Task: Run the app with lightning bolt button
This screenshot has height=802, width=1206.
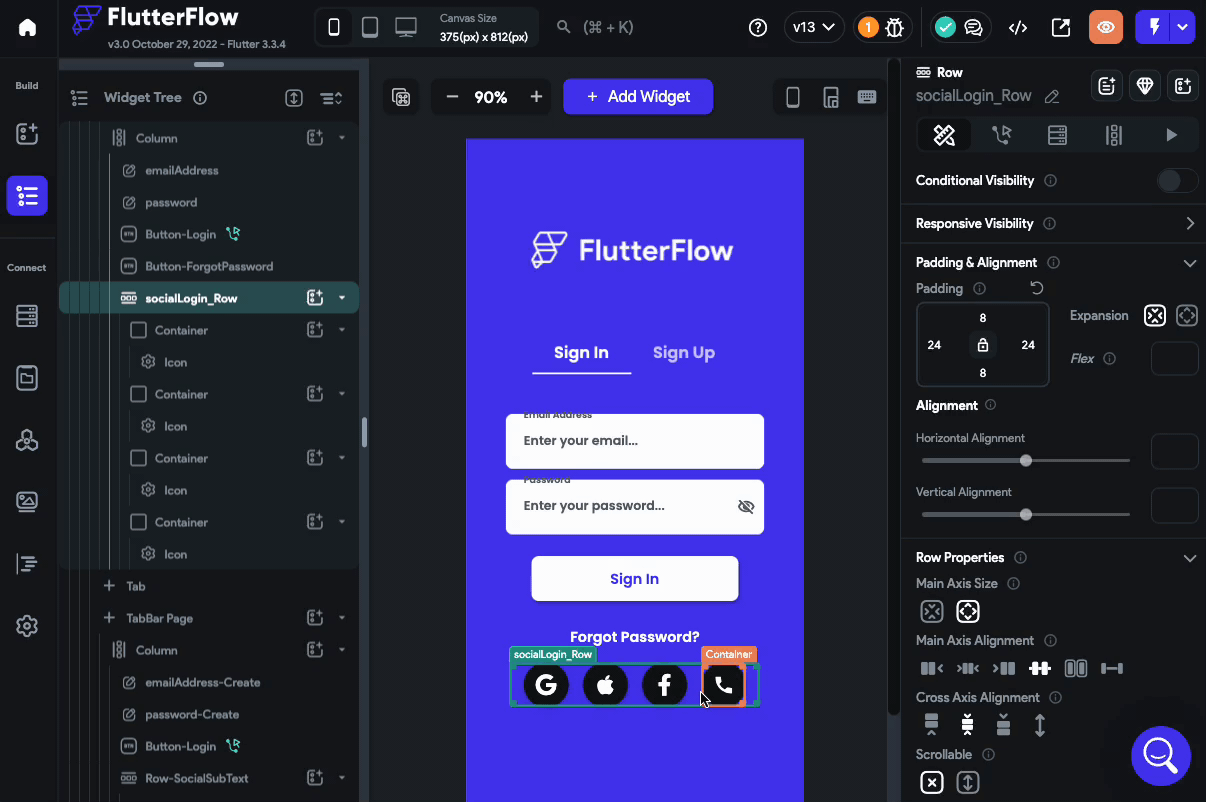Action: [1154, 28]
